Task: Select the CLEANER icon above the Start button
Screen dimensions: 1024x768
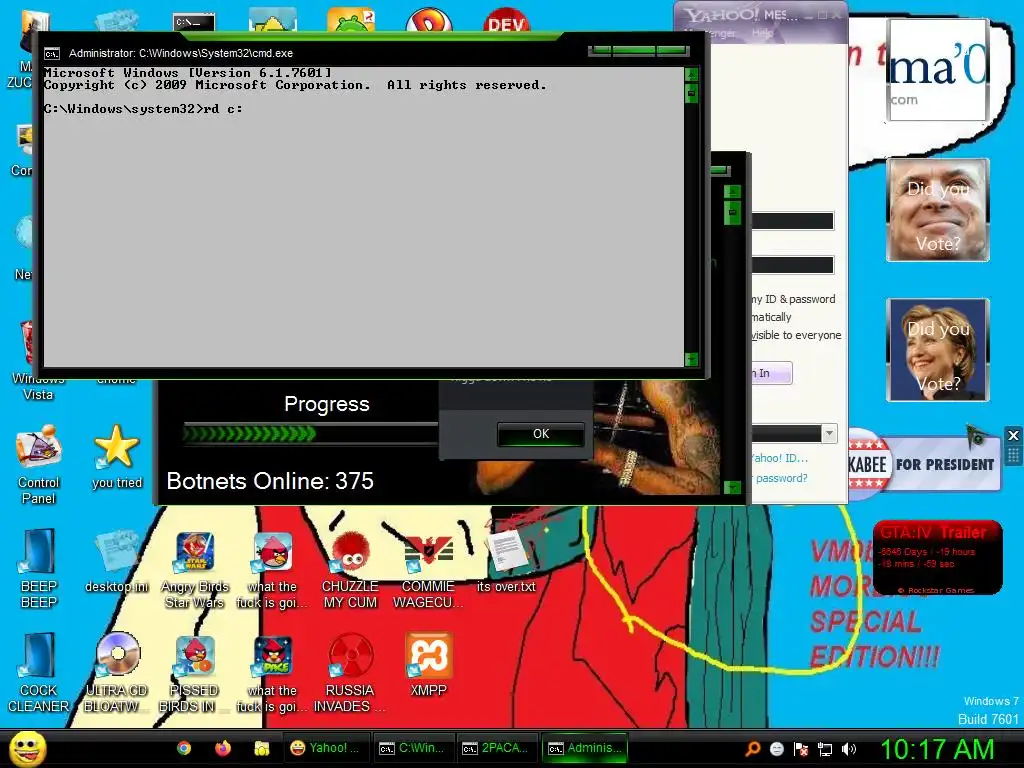Action: tap(39, 673)
